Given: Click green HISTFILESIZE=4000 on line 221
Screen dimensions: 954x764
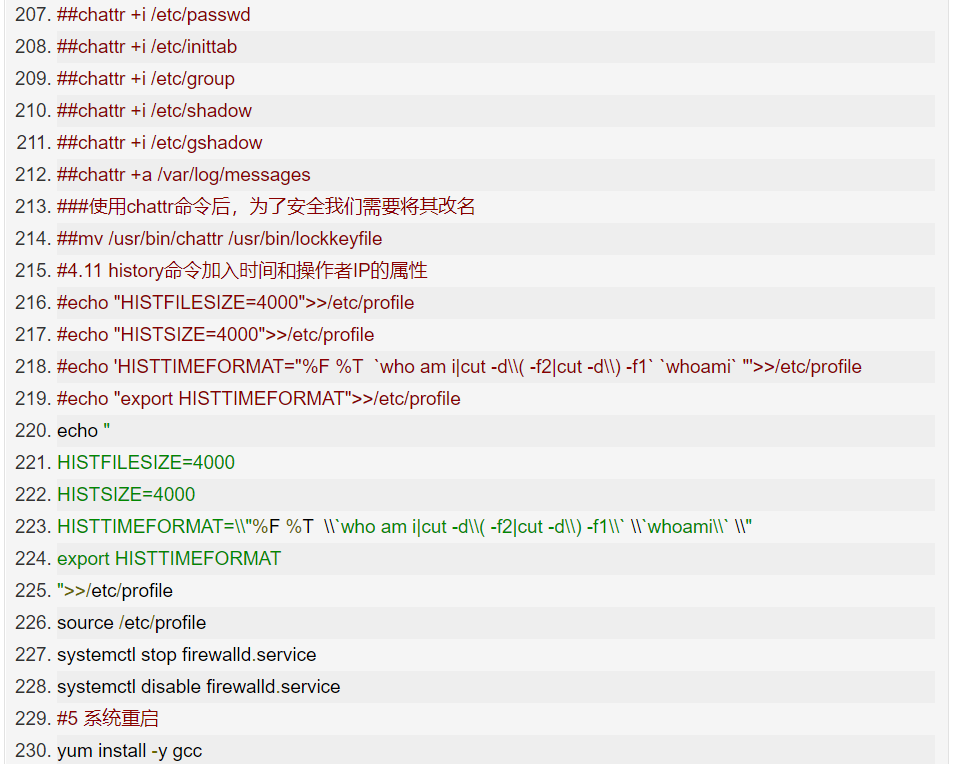Looking at the screenshot, I should [x=146, y=463].
